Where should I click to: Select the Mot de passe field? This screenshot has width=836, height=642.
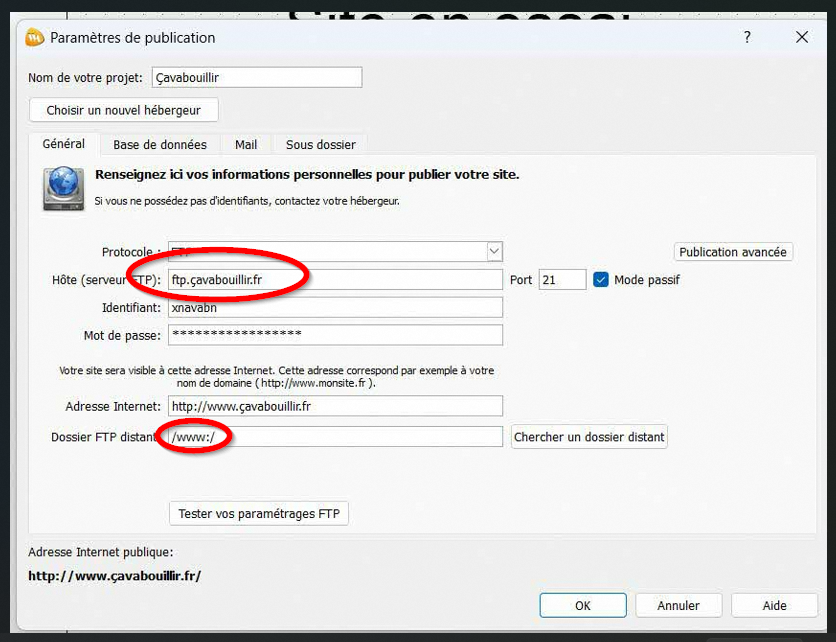click(x=335, y=335)
